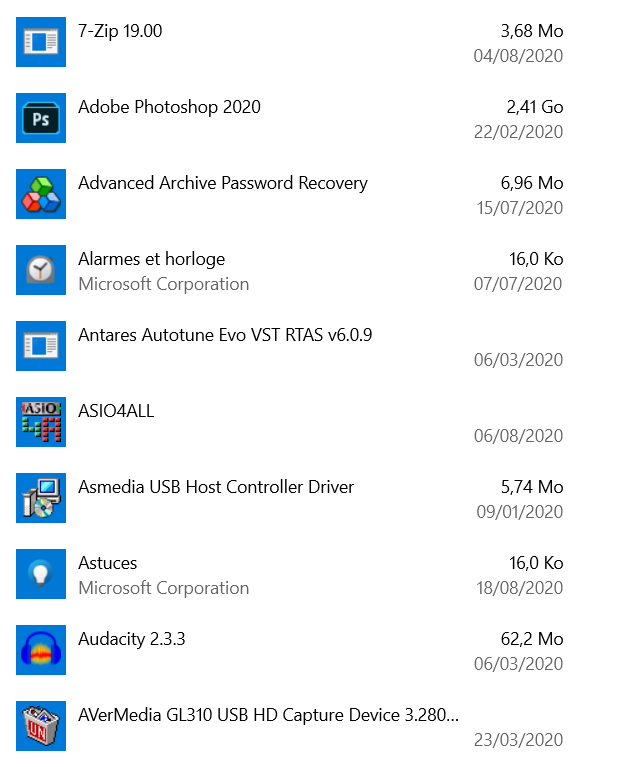Click the Antares Autotune Evo VST RTAS name
This screenshot has height=767, width=627.
(225, 335)
